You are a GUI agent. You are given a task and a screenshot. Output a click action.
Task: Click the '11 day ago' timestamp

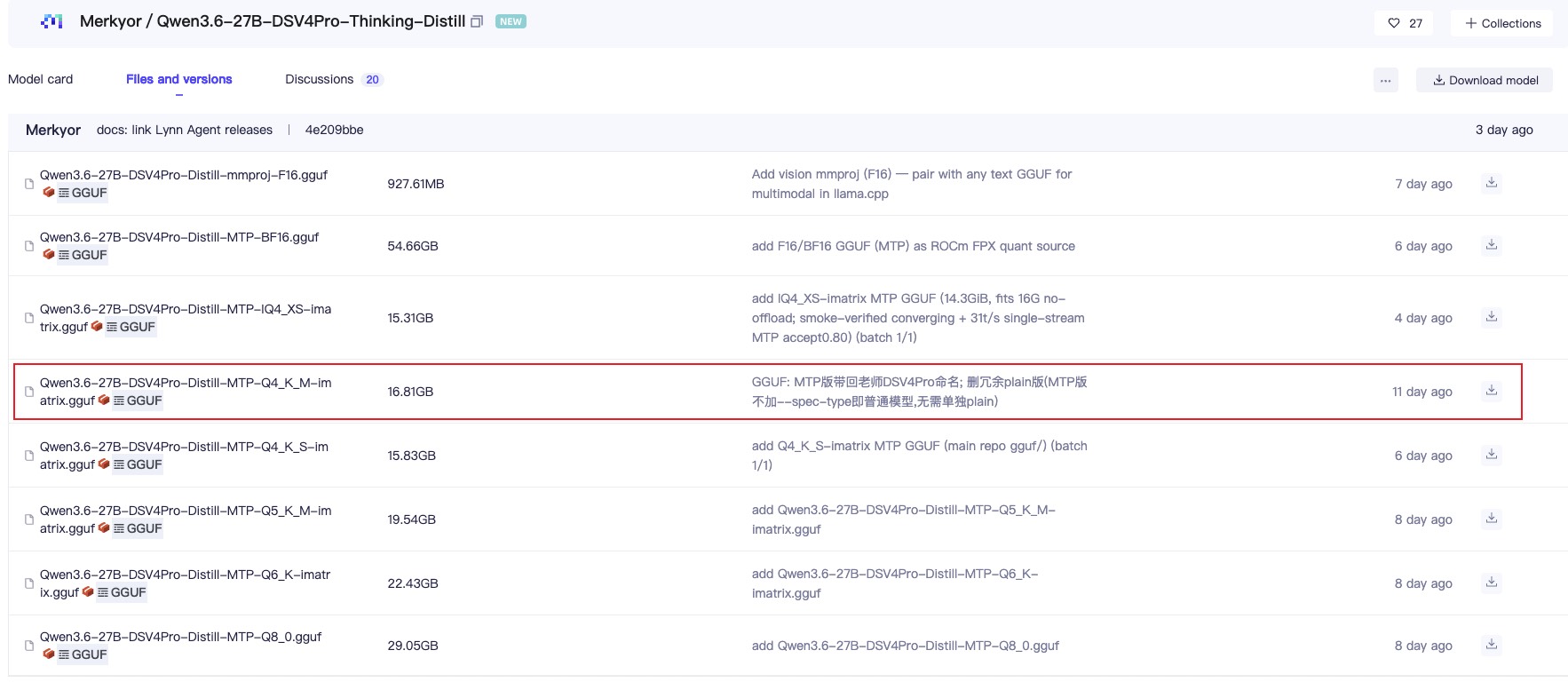coord(1422,392)
